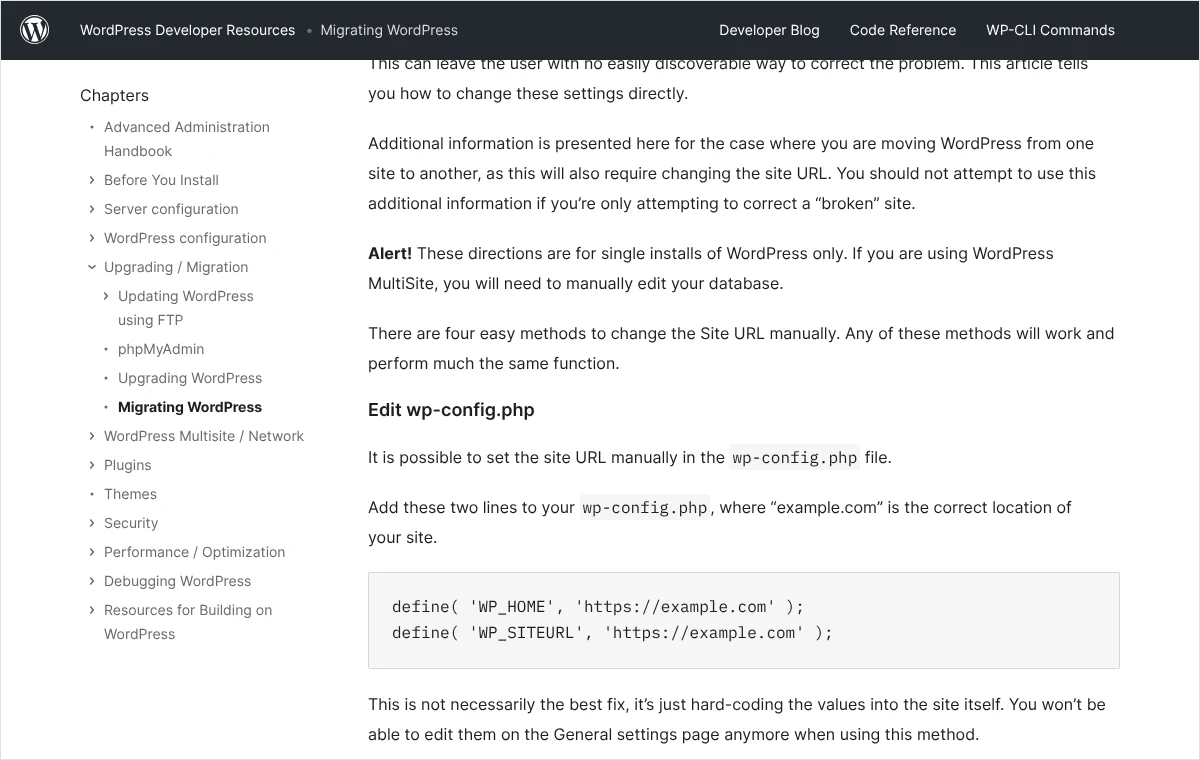This screenshot has height=760, width=1200.
Task: Open the Code Reference menu item
Action: [x=903, y=30]
